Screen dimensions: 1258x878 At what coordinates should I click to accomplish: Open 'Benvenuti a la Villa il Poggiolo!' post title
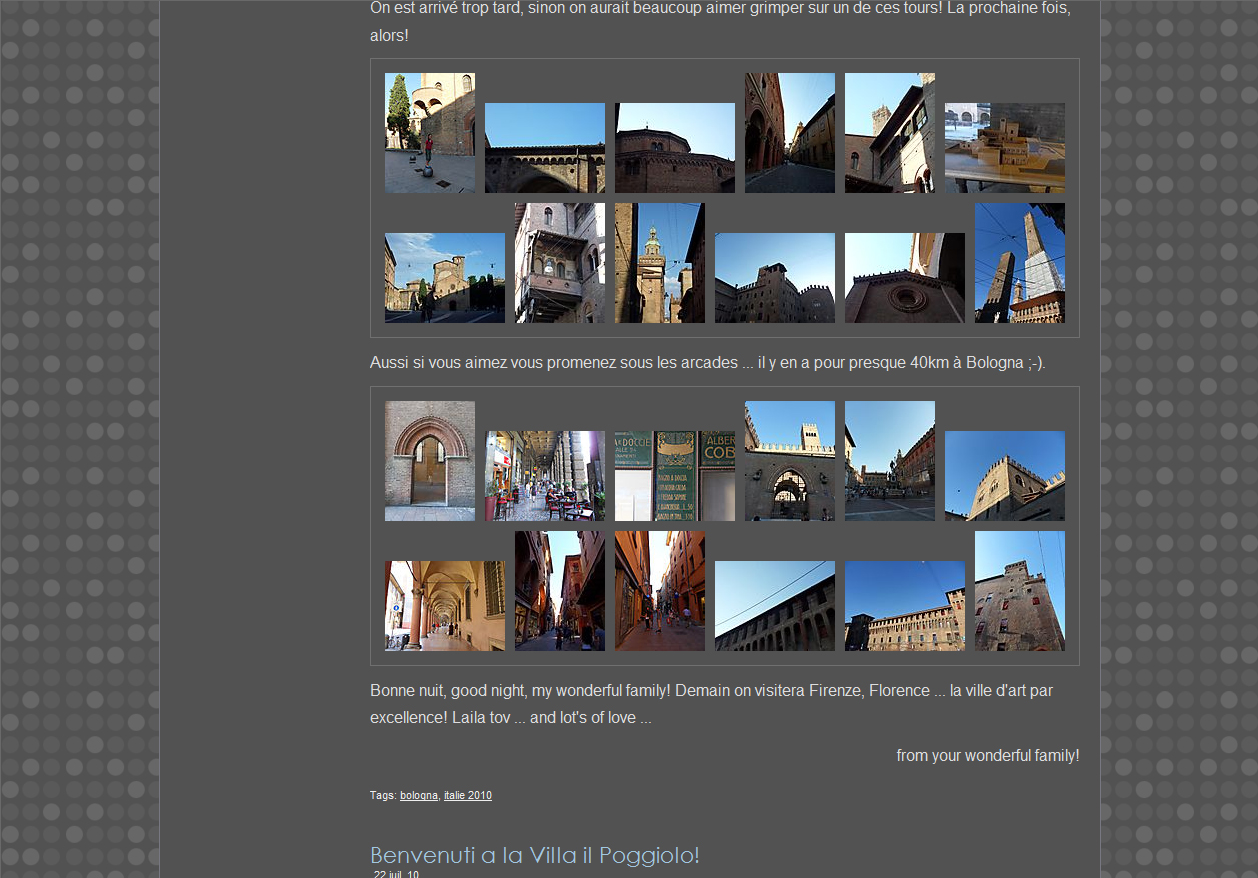pyautogui.click(x=534, y=855)
